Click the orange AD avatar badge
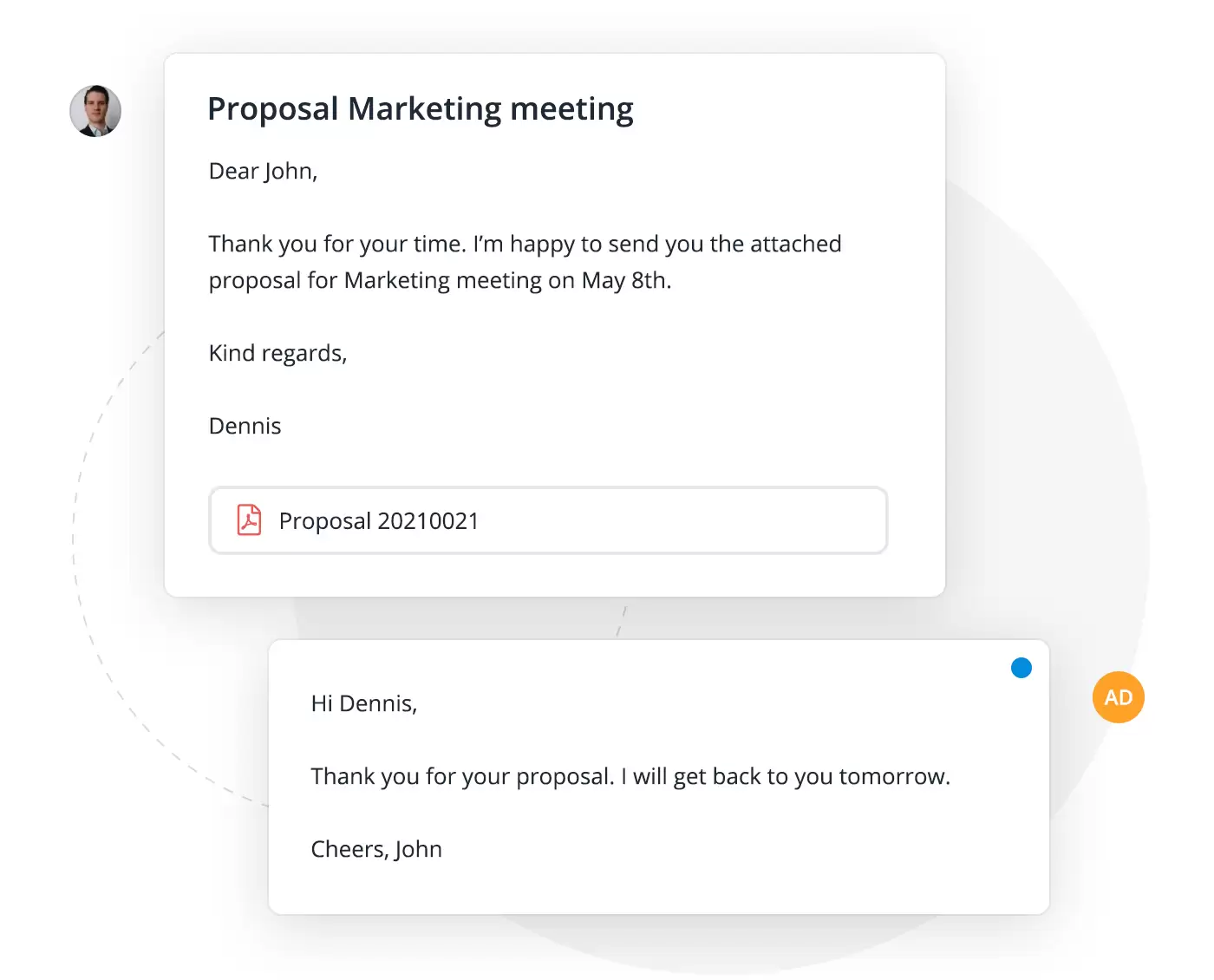The height and width of the screenshot is (980, 1214). pos(1118,697)
